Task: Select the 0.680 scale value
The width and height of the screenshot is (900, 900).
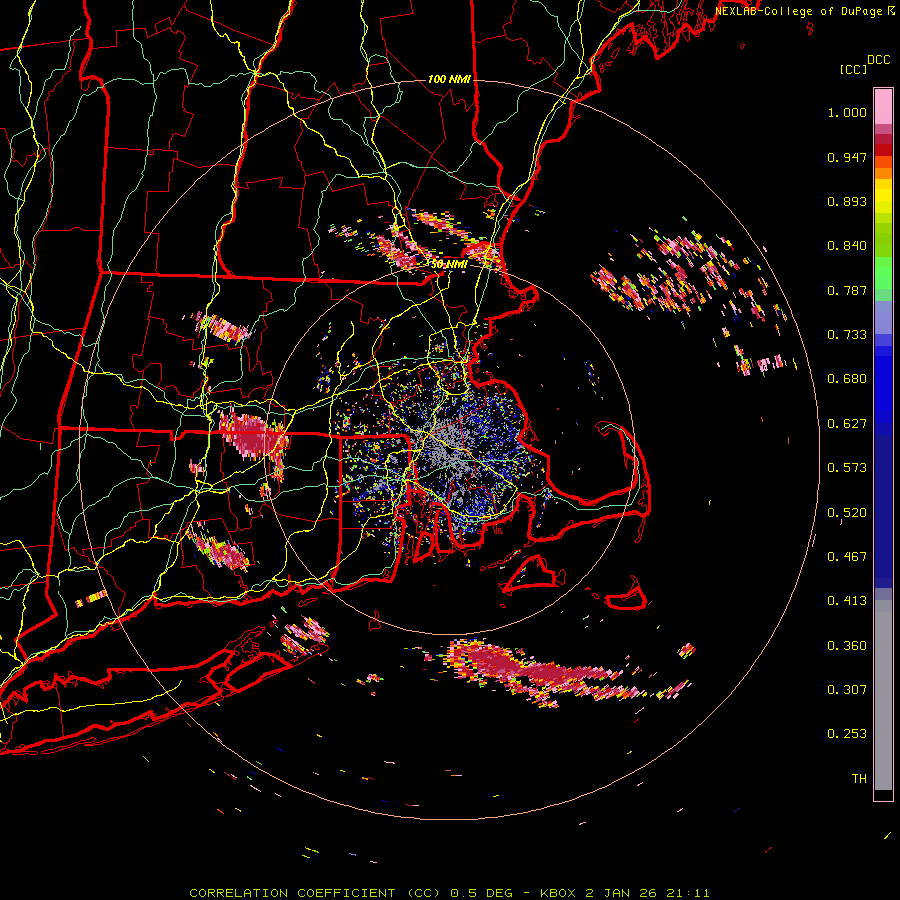Action: (847, 379)
